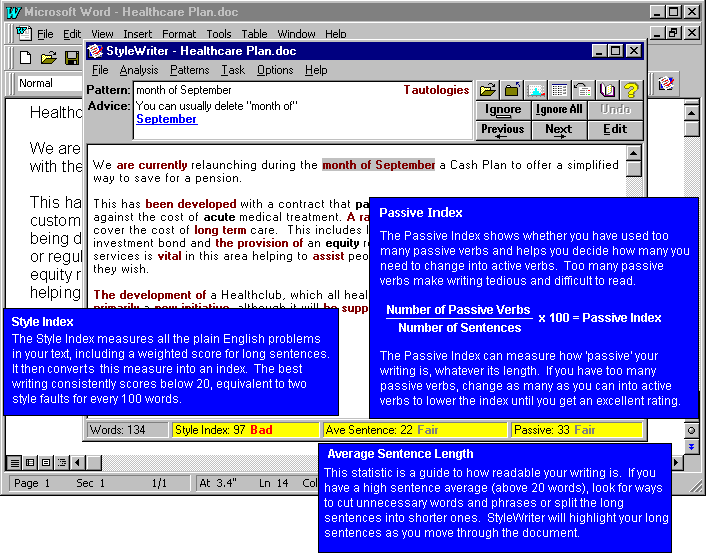Click the September suggestion link
This screenshot has height=554, width=707.
167,119
